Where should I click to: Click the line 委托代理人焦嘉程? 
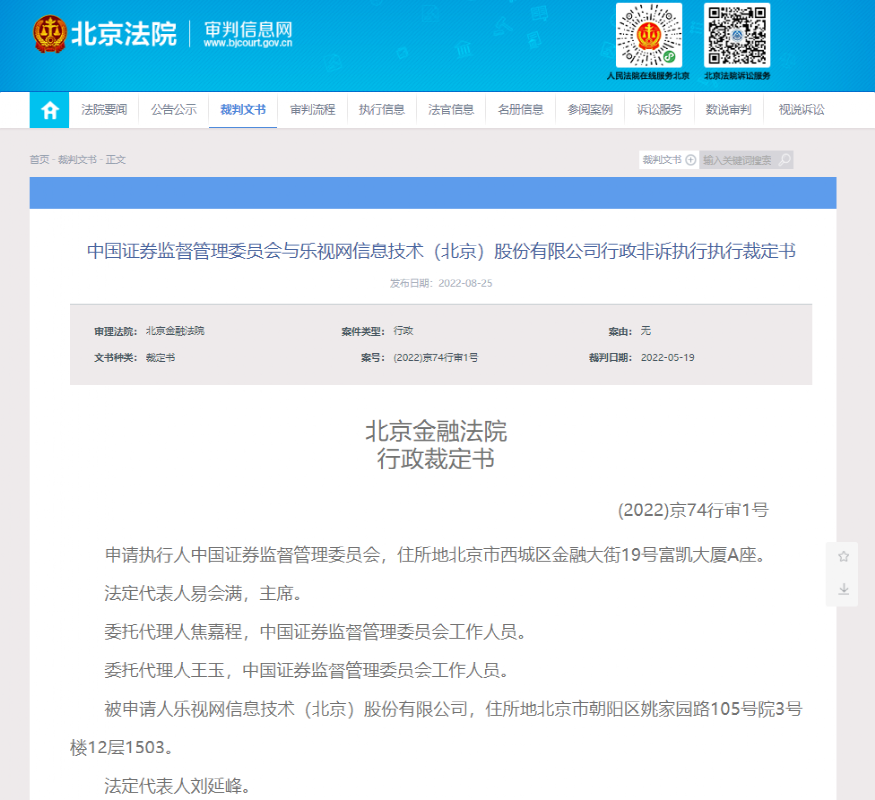point(315,632)
